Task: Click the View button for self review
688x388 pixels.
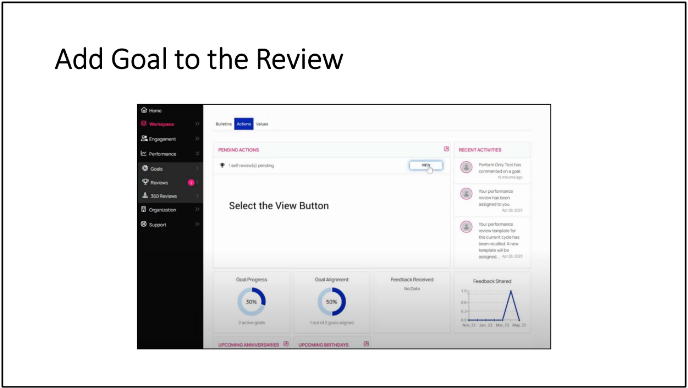Action: [x=426, y=165]
